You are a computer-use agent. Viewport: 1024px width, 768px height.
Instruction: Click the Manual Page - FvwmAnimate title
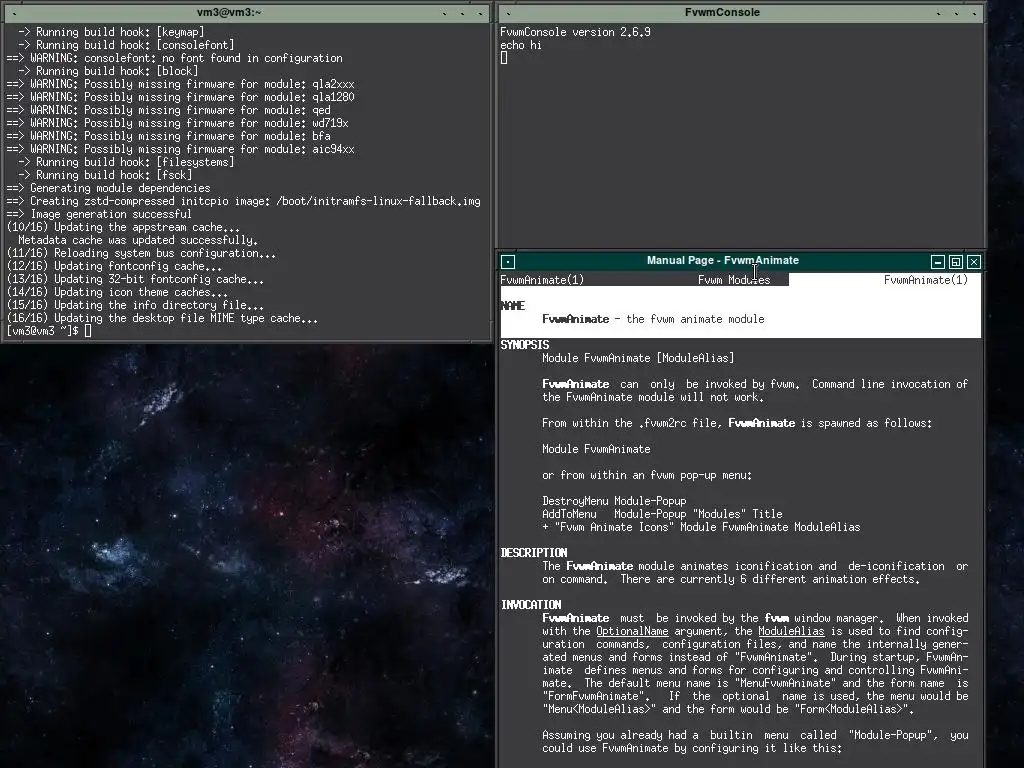tap(722, 261)
